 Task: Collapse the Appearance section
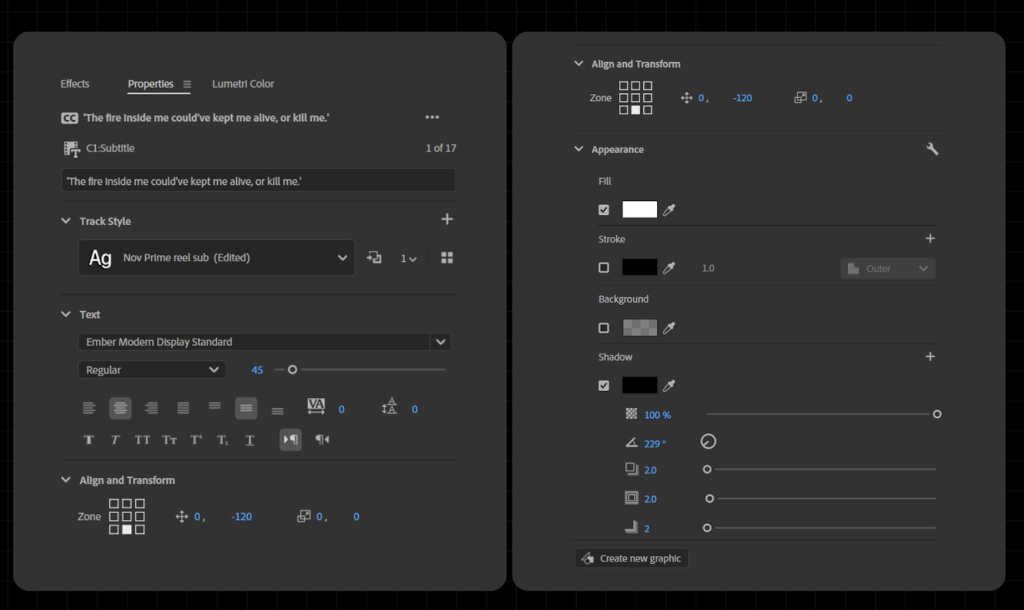click(x=578, y=149)
